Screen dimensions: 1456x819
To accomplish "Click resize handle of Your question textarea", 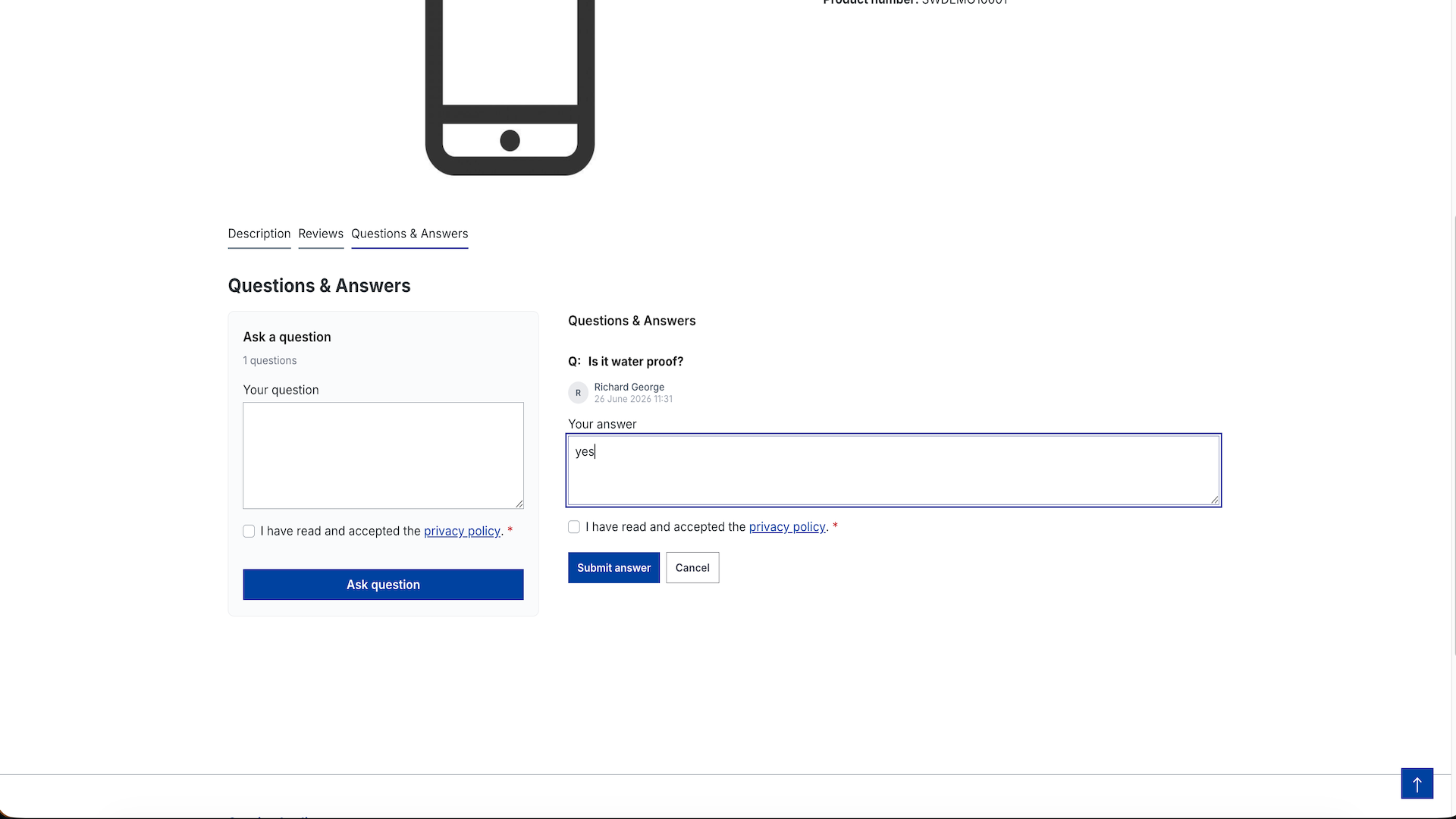I will (x=519, y=504).
